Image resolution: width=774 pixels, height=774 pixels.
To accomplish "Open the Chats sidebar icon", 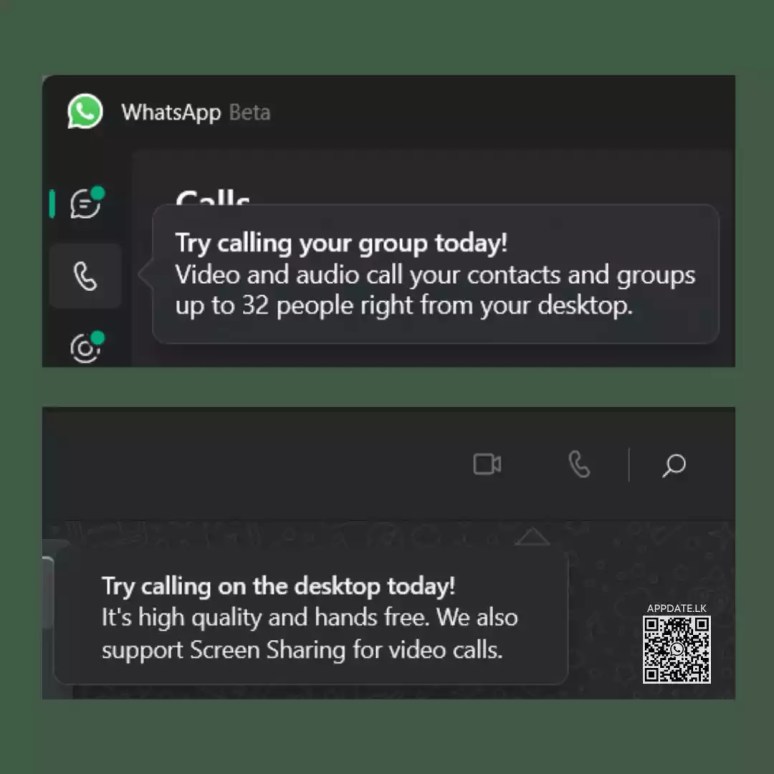I will point(85,203).
